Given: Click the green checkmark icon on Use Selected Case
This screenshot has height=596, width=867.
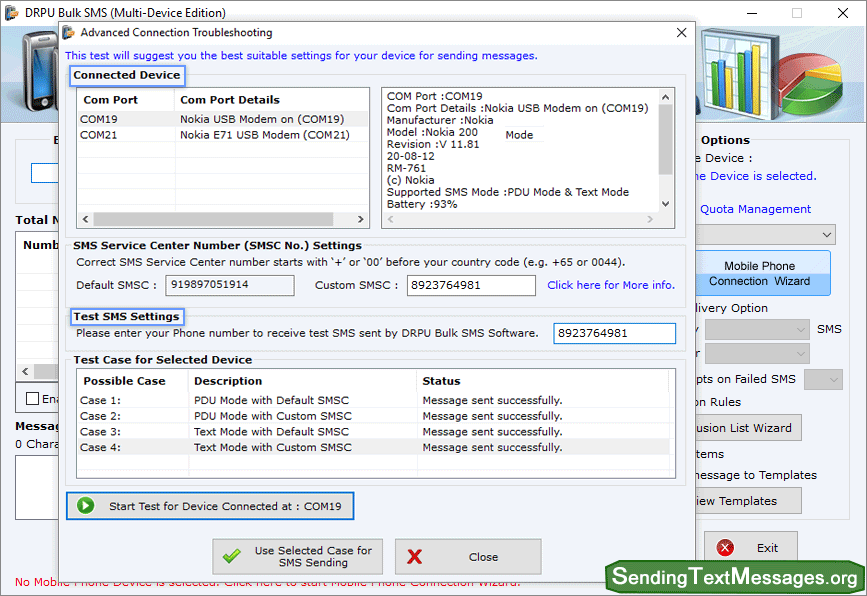Looking at the screenshot, I should click(232, 556).
